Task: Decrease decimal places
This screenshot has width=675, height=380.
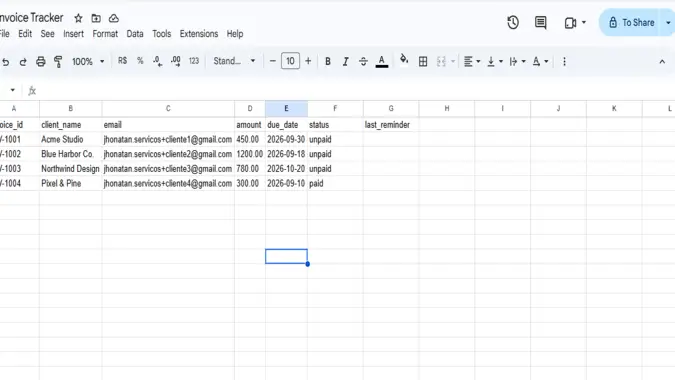Action: [x=158, y=61]
